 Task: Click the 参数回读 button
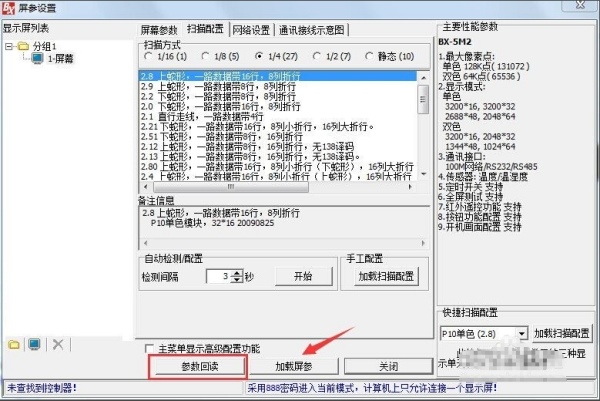[199, 366]
